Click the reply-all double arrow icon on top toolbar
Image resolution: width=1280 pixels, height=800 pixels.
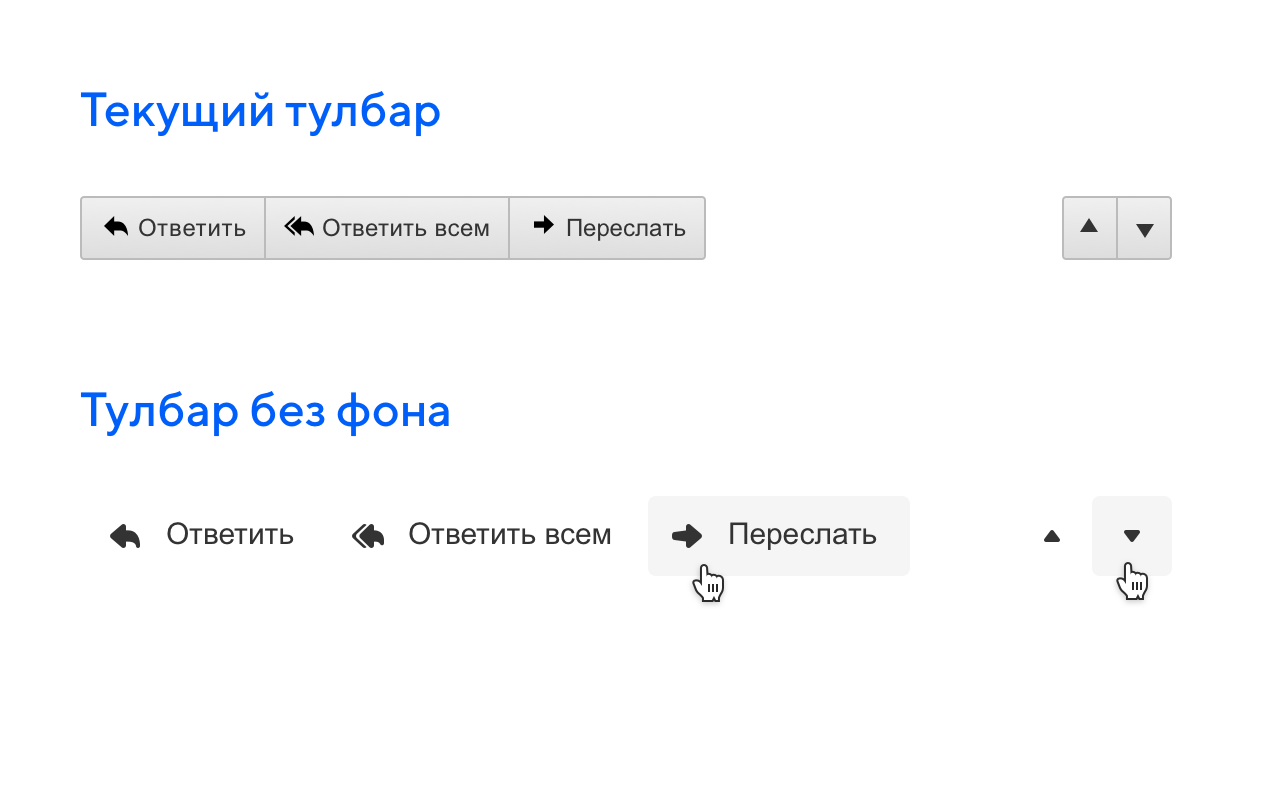298,227
